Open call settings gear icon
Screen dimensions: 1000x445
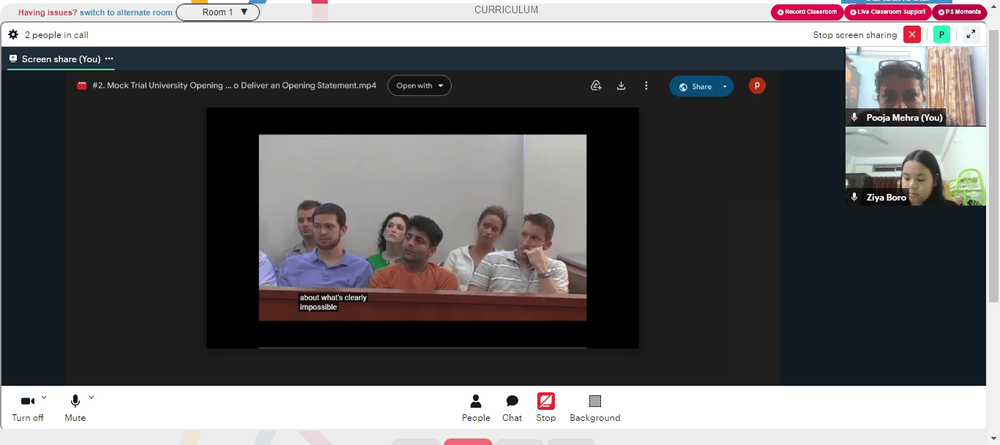click(13, 34)
